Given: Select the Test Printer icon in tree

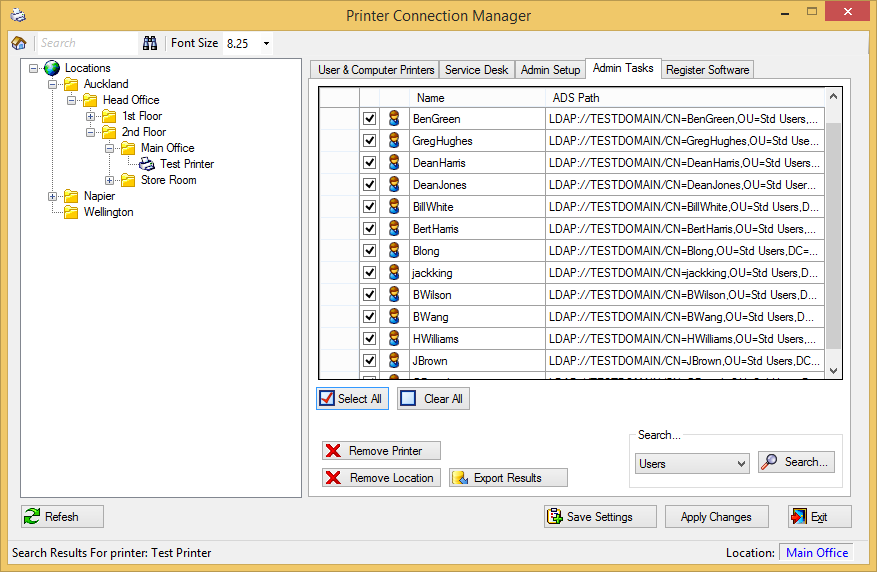Looking at the screenshot, I should (x=147, y=164).
